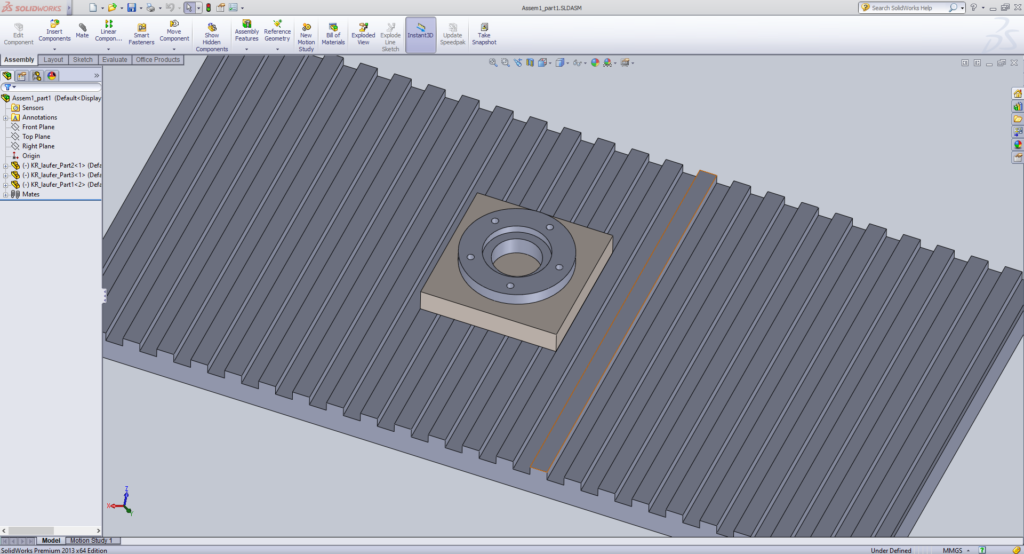1024x554 pixels.
Task: Click Zoom to Area in view toolbar
Action: [x=505, y=63]
